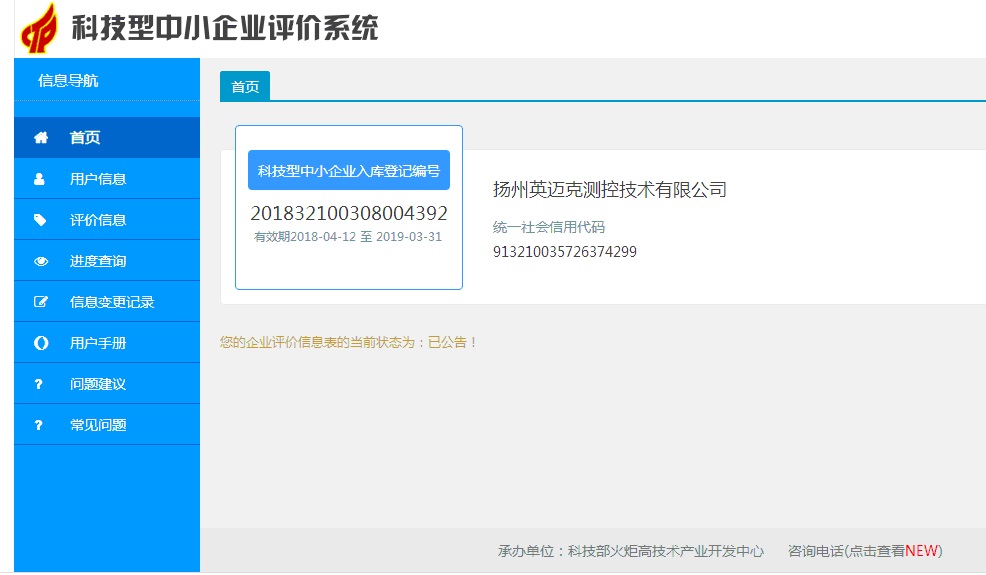Click the 信息导航 sidebar header
Image resolution: width=986 pixels, height=575 pixels.
tap(68, 81)
